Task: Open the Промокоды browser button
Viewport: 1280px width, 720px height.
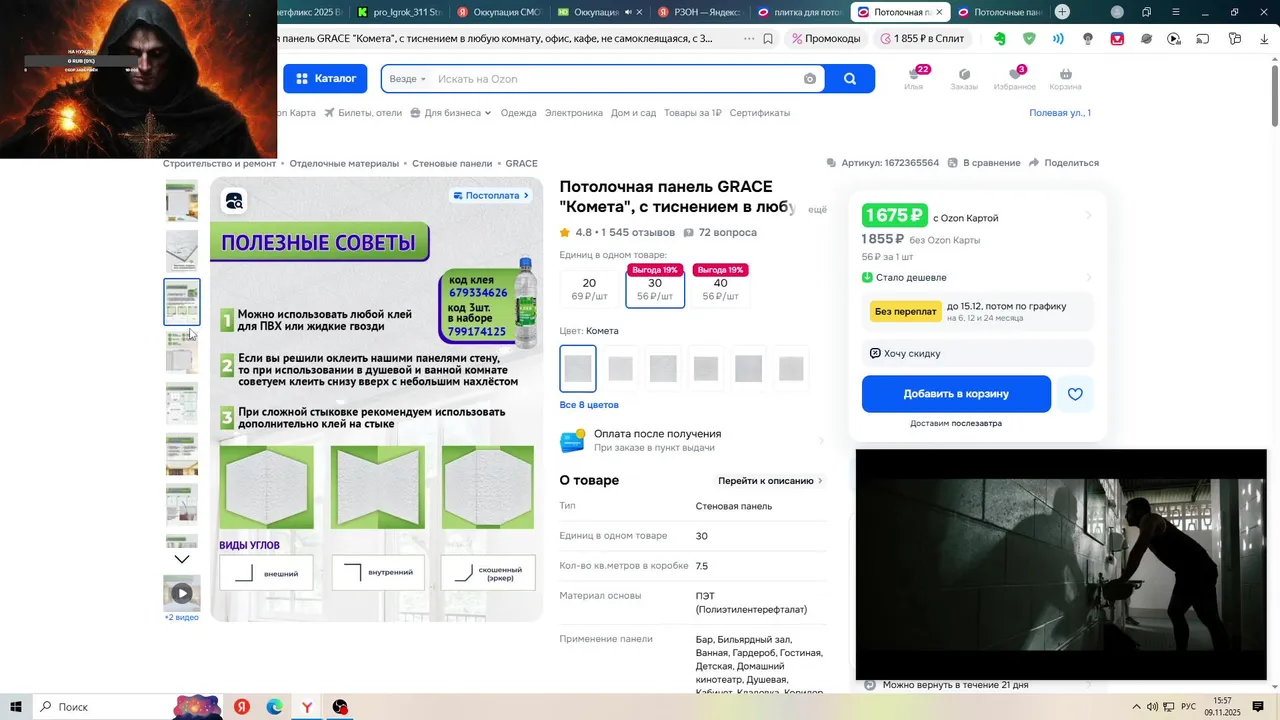Action: 825,39
